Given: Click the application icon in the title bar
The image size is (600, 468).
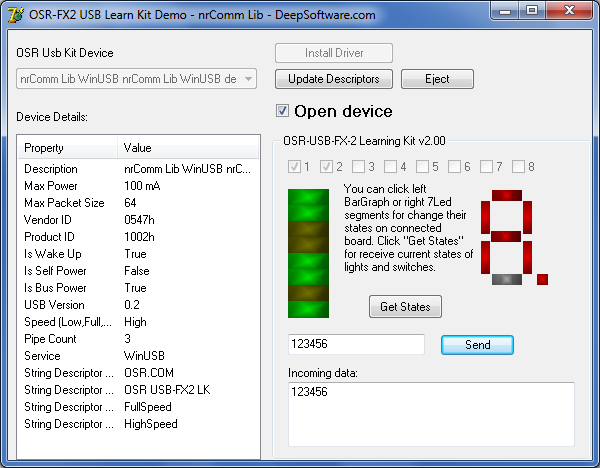Looking at the screenshot, I should pyautogui.click(x=16, y=15).
